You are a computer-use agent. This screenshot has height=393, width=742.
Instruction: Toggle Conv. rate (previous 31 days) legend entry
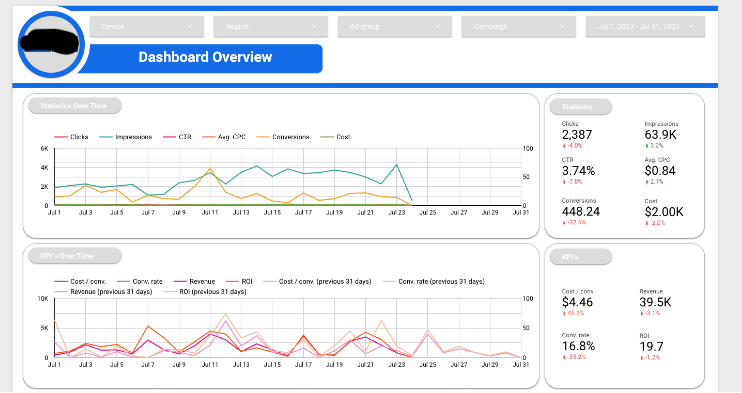(x=433, y=281)
